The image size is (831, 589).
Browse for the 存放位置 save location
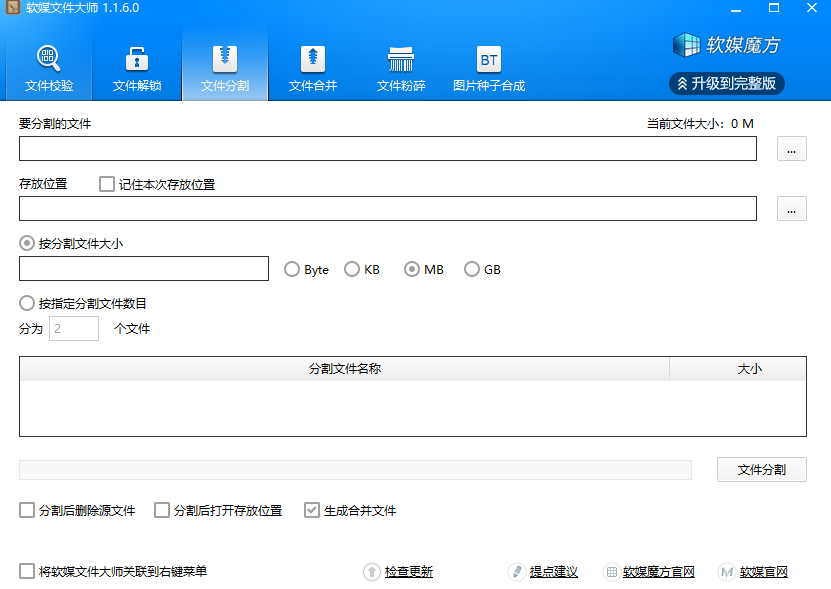click(x=791, y=209)
